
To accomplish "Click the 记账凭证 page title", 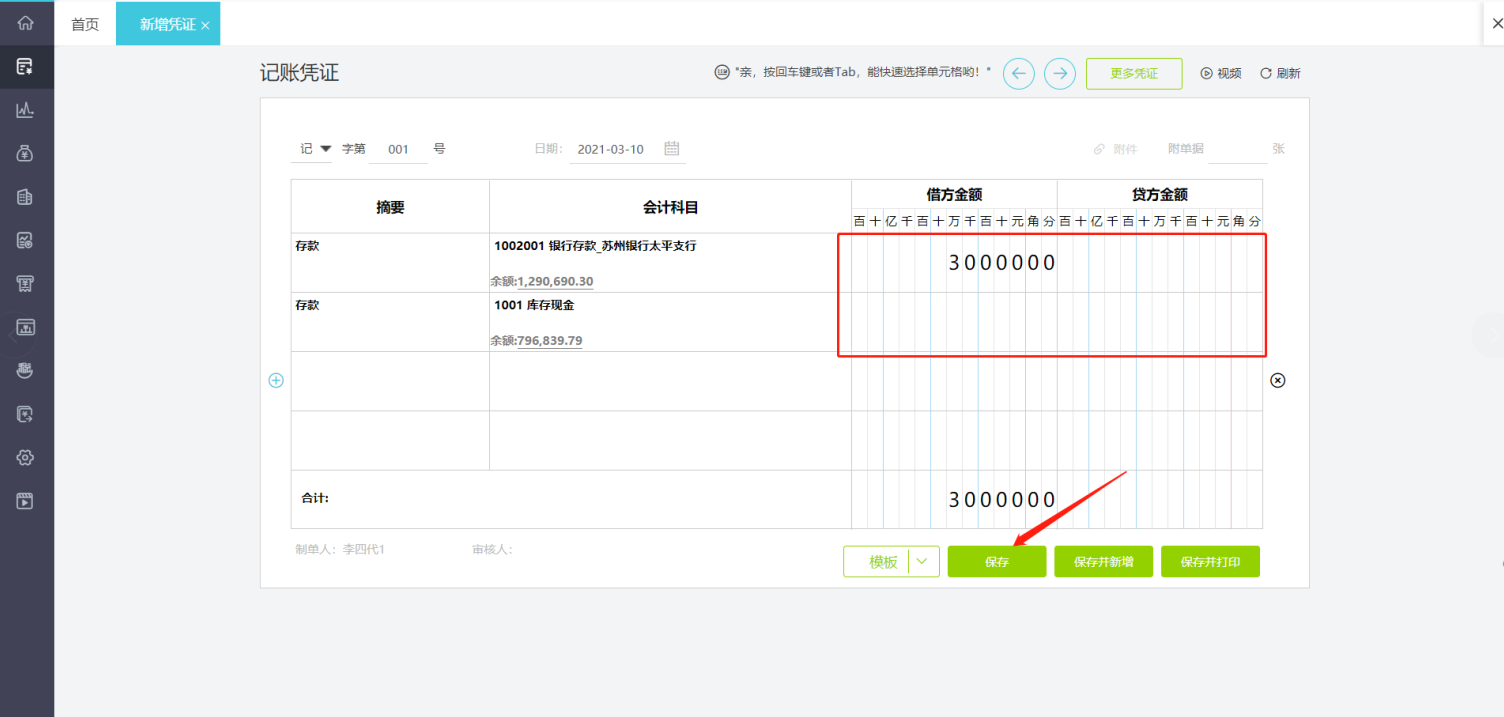I will pos(300,73).
